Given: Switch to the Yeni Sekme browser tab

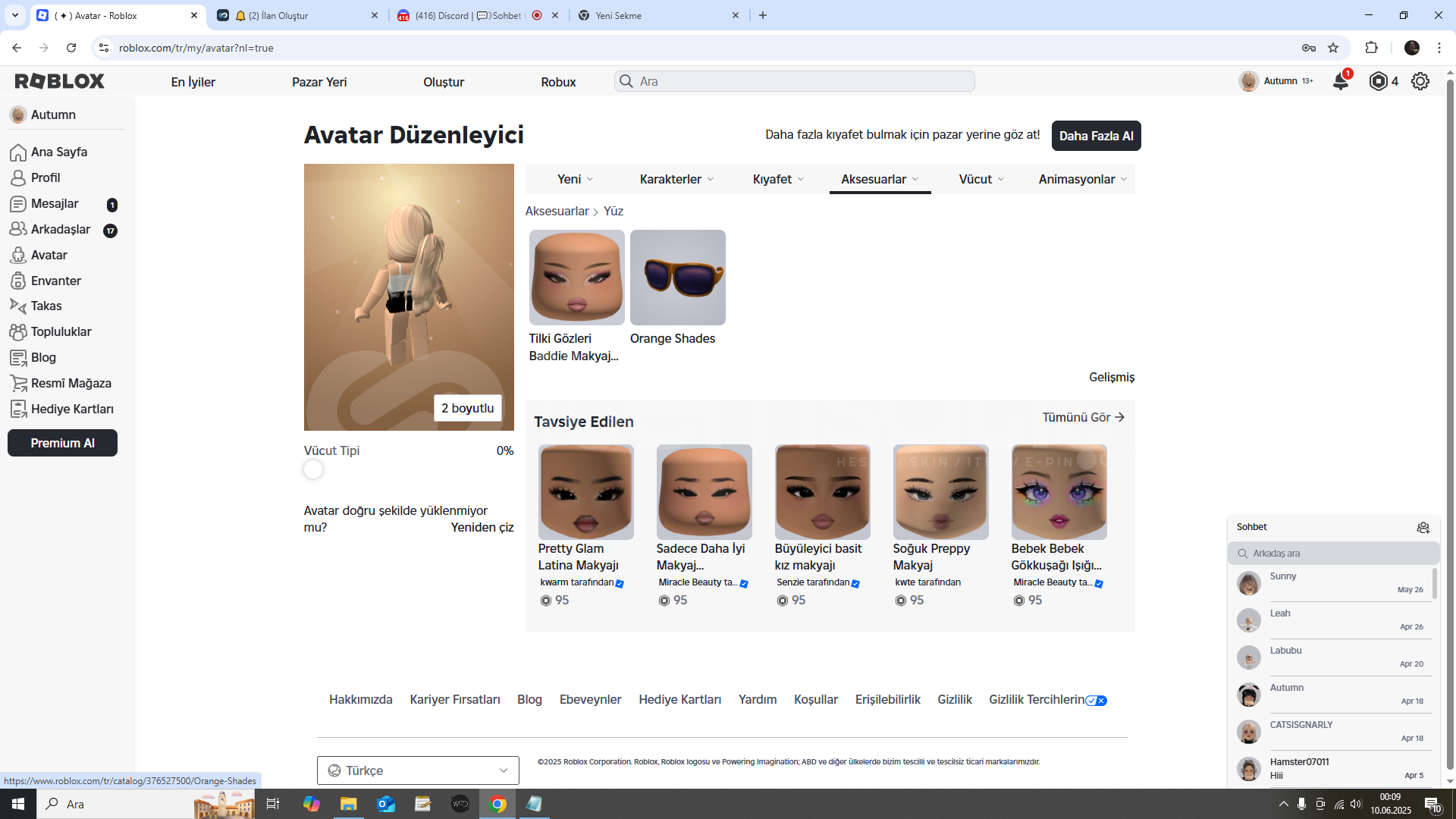Looking at the screenshot, I should (x=658, y=15).
